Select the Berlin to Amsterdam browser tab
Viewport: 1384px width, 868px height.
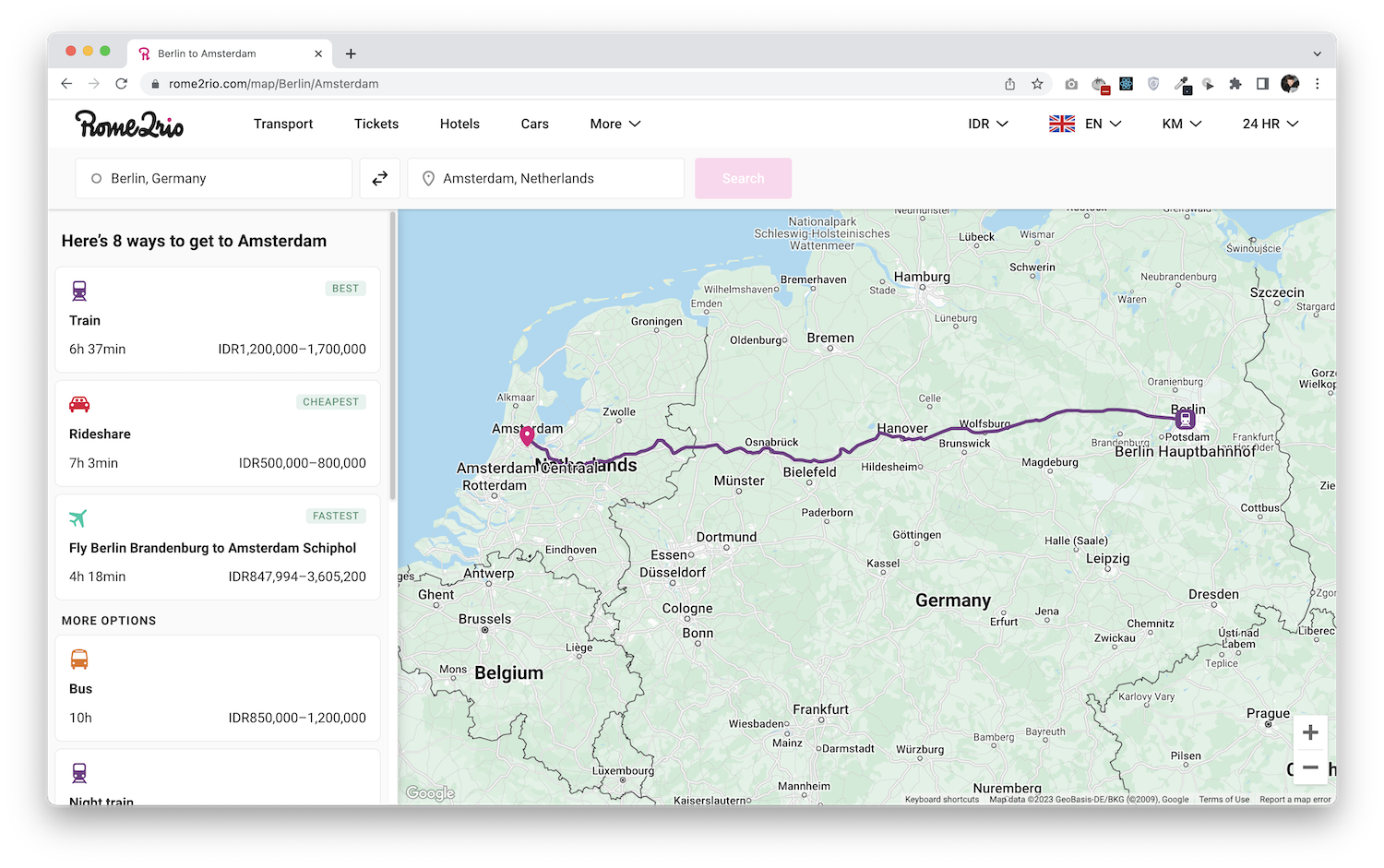[x=231, y=54]
